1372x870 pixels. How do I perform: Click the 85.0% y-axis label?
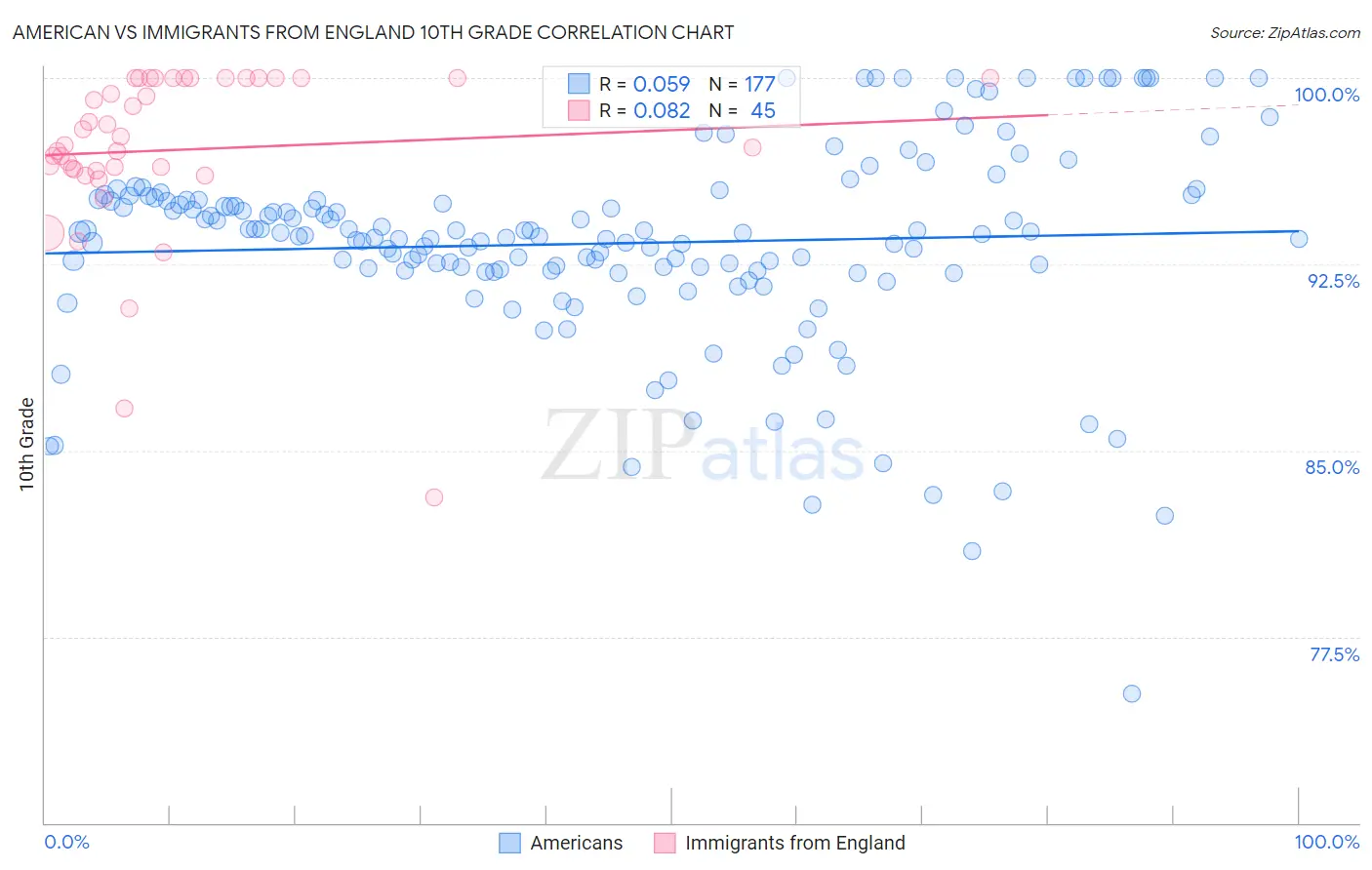1333,467
